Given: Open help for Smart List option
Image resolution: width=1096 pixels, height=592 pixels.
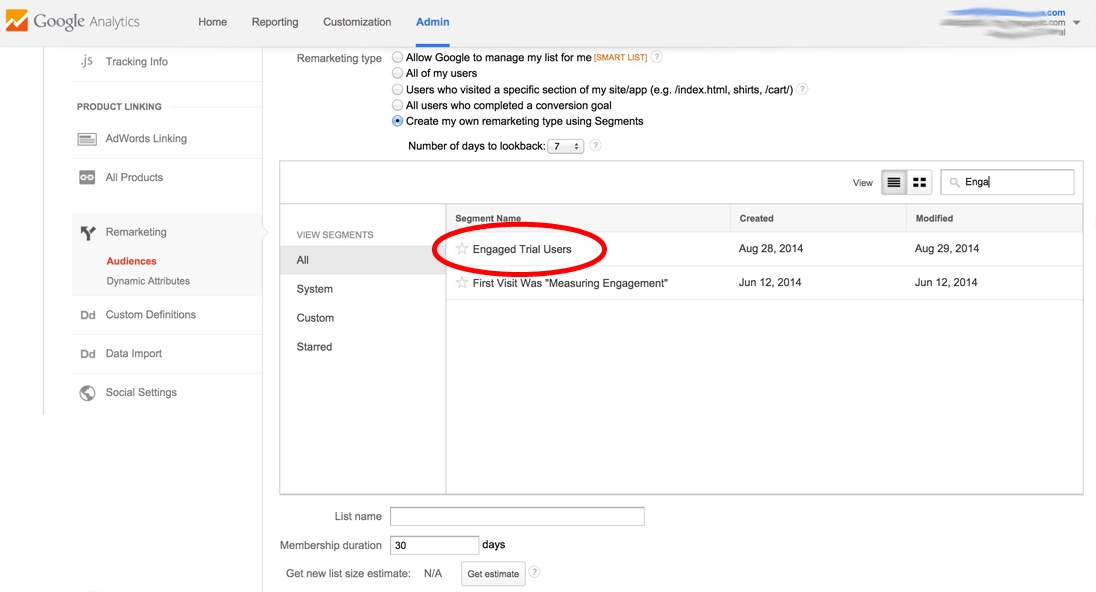Looking at the screenshot, I should coord(656,57).
